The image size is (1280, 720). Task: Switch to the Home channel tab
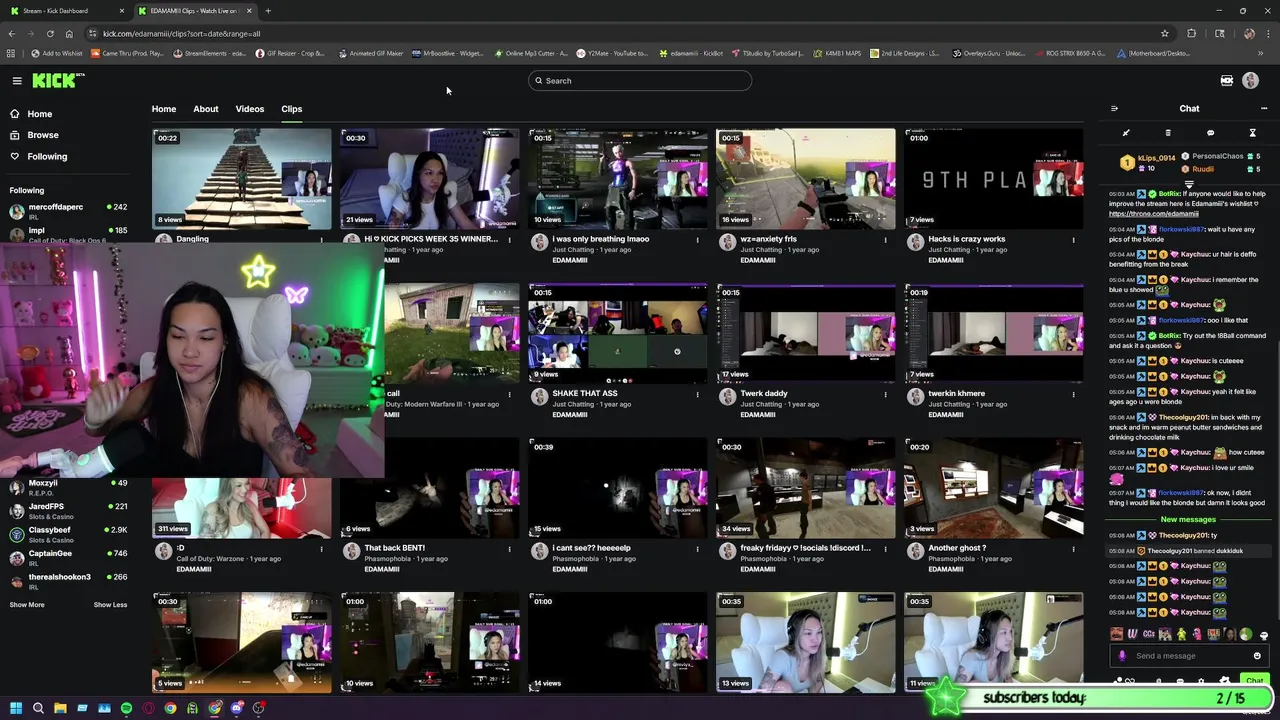(164, 109)
